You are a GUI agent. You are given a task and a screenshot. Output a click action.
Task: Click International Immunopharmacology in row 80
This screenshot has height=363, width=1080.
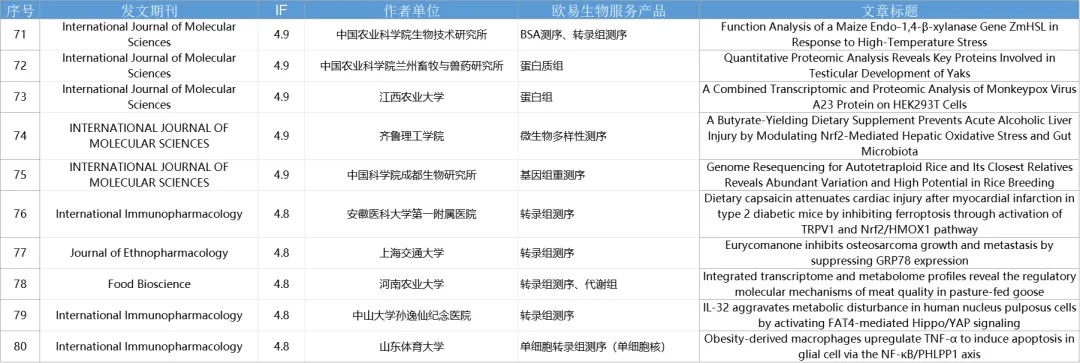pyautogui.click(x=149, y=346)
